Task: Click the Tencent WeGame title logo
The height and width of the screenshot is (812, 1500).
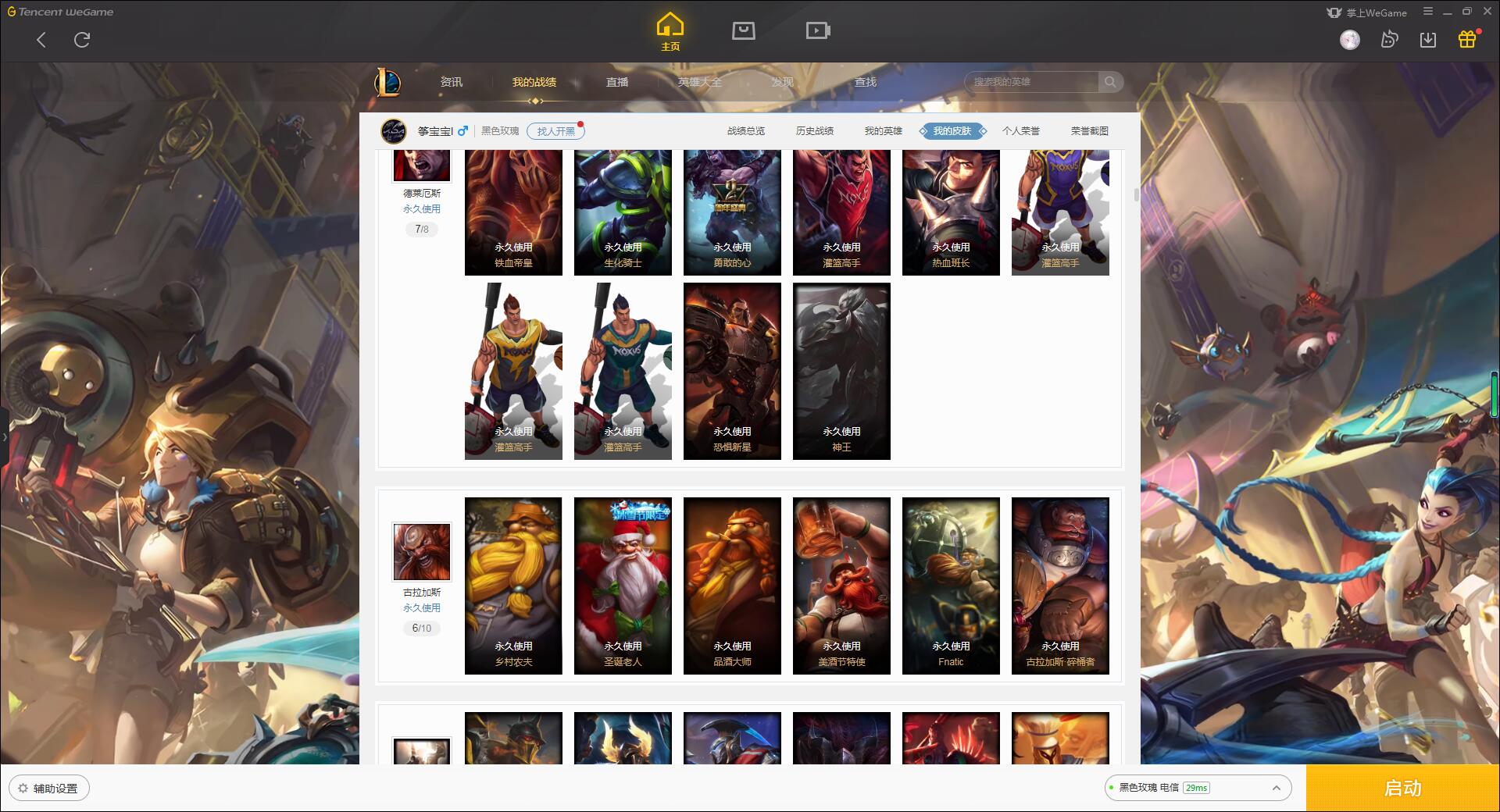Action: point(61,12)
